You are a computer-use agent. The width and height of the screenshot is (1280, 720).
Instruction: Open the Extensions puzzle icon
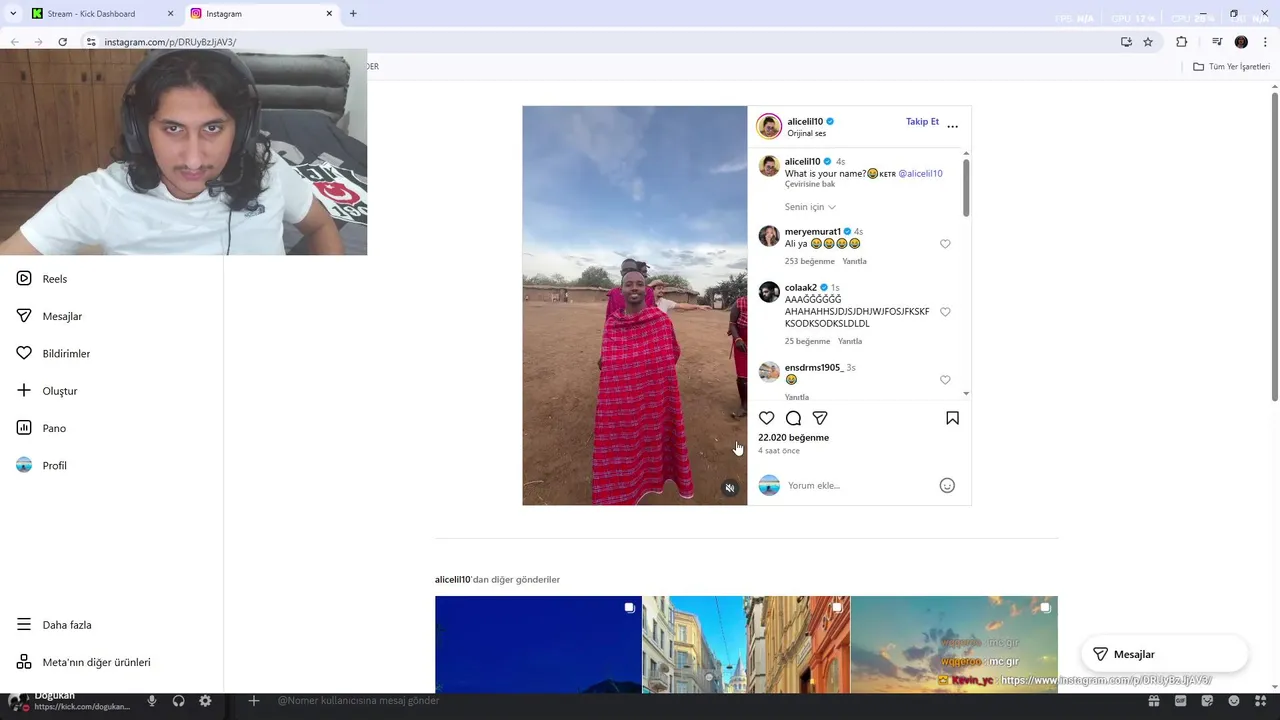[x=1181, y=42]
